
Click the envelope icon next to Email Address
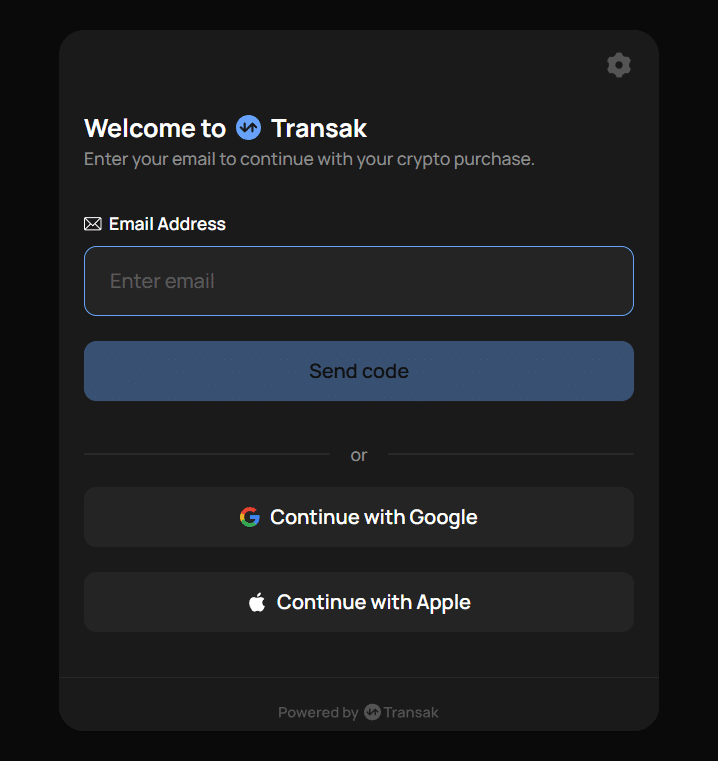(93, 224)
